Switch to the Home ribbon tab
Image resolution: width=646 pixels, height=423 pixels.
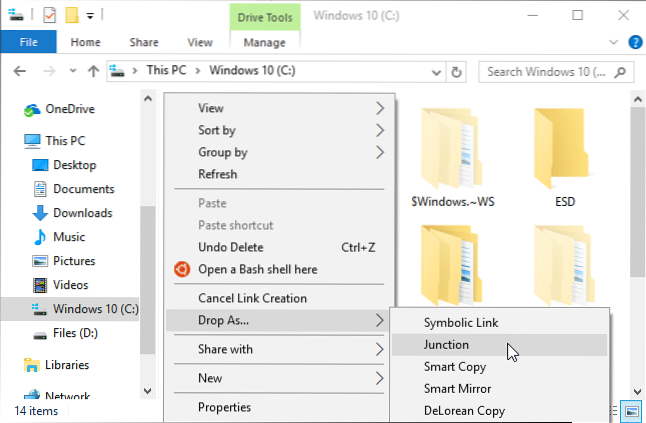tap(85, 42)
